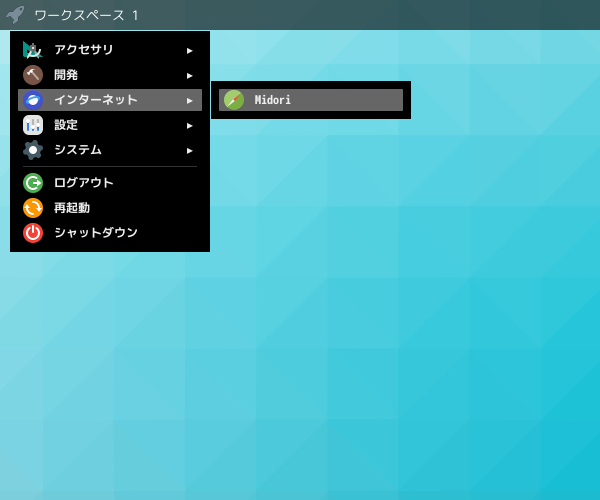Screen dimensions: 600x500
Task: Expand the アクセサリ submenu arrow
Action: tap(189, 50)
